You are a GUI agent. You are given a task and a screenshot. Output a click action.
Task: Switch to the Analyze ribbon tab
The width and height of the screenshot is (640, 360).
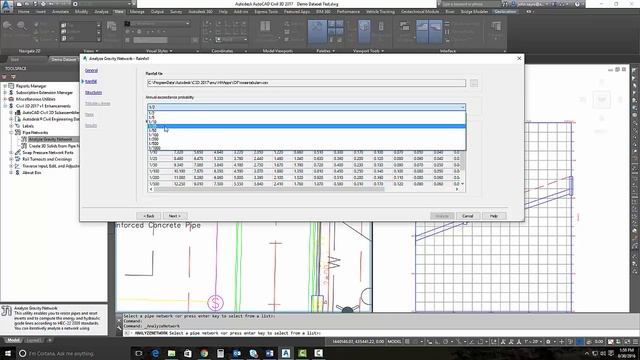coord(101,11)
